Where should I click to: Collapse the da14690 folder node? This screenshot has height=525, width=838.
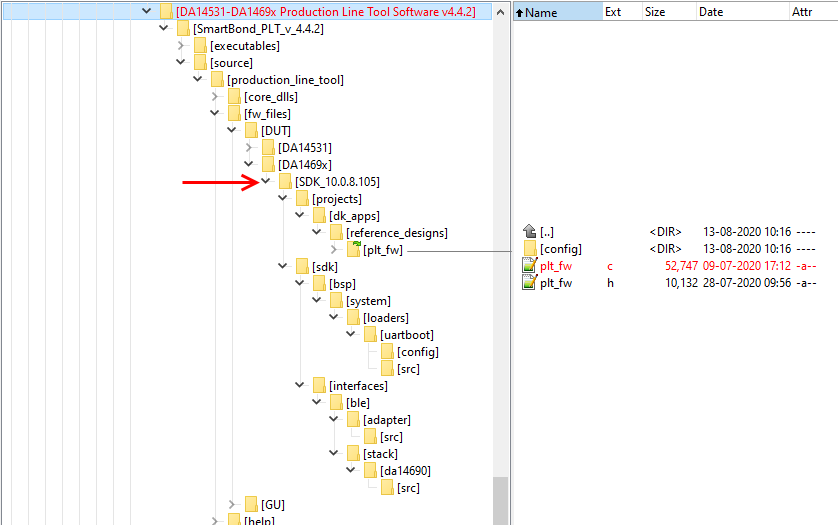click(352, 470)
